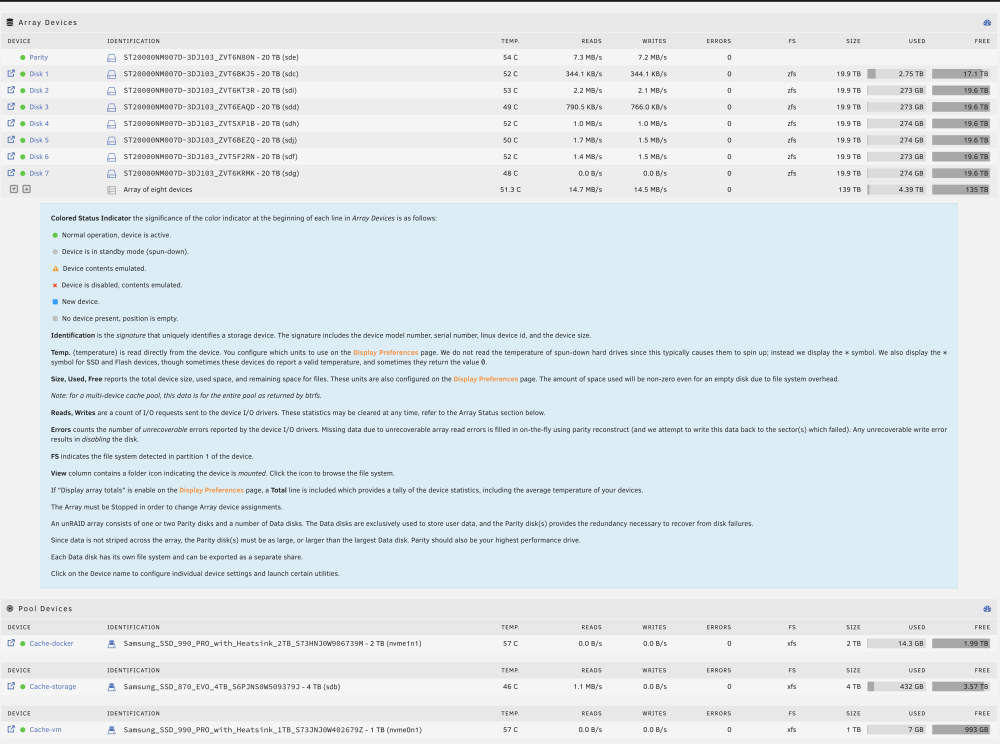
Task: Select the average temperature 51.3 C
Action: [510, 189]
